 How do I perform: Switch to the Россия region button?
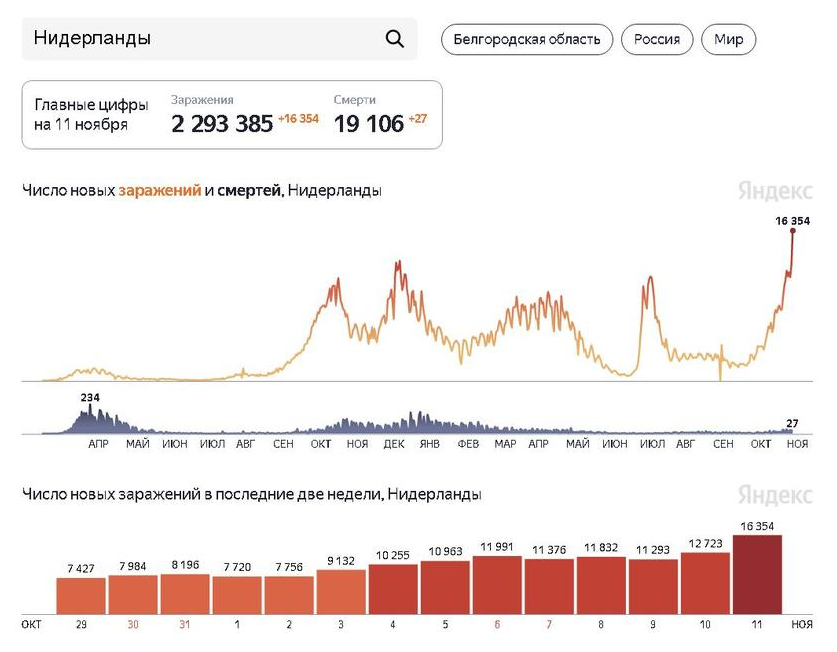657,39
